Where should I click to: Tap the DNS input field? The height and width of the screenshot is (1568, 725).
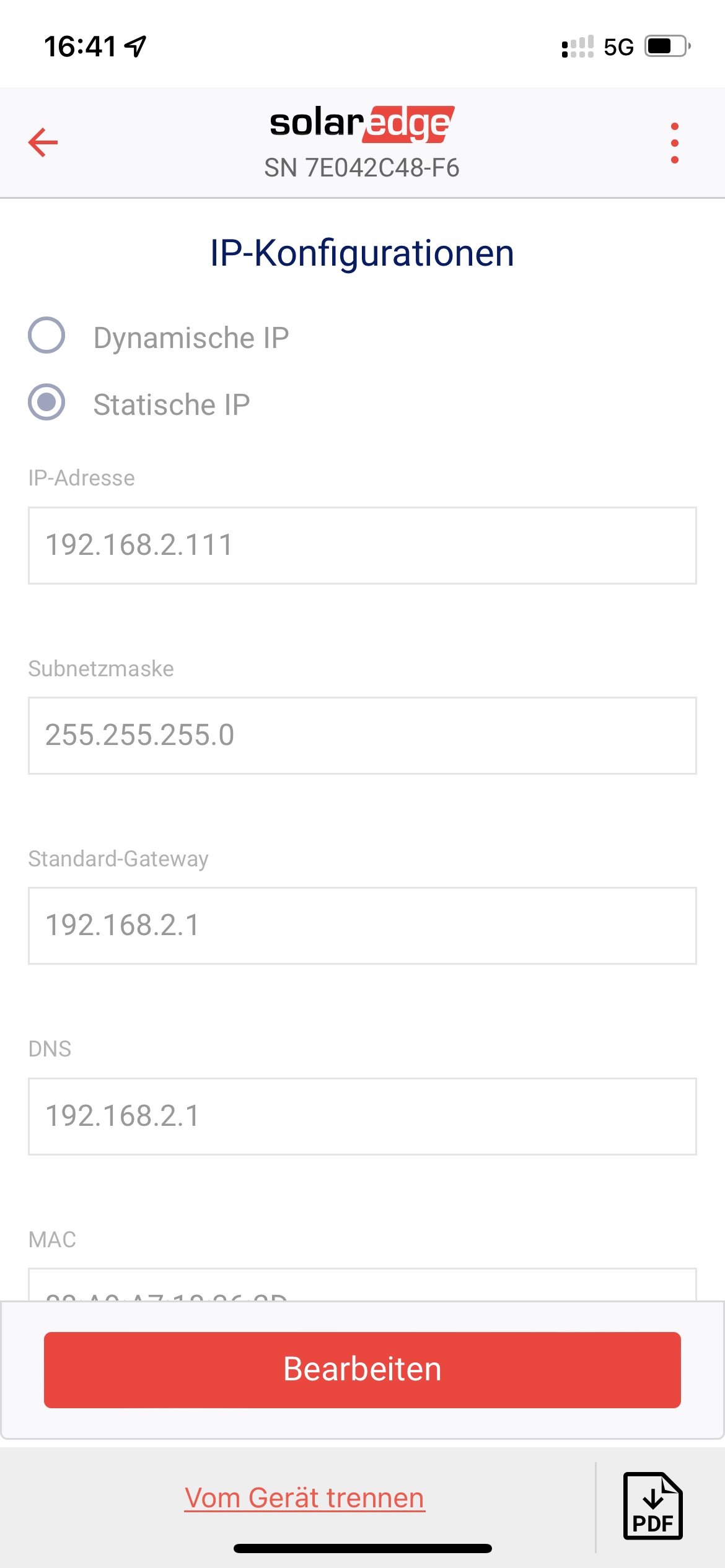point(362,1116)
